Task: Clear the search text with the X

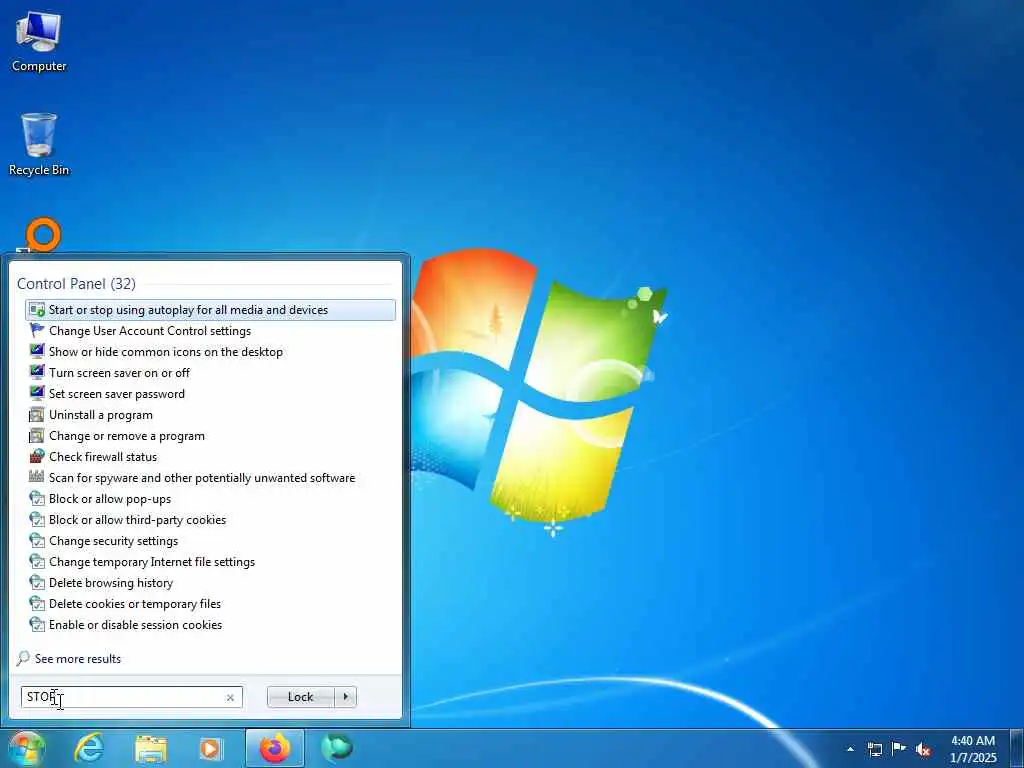Action: click(230, 697)
